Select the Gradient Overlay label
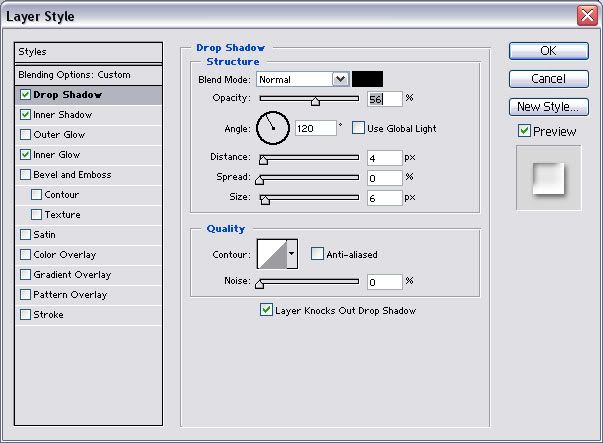The width and height of the screenshot is (603, 443). click(72, 275)
